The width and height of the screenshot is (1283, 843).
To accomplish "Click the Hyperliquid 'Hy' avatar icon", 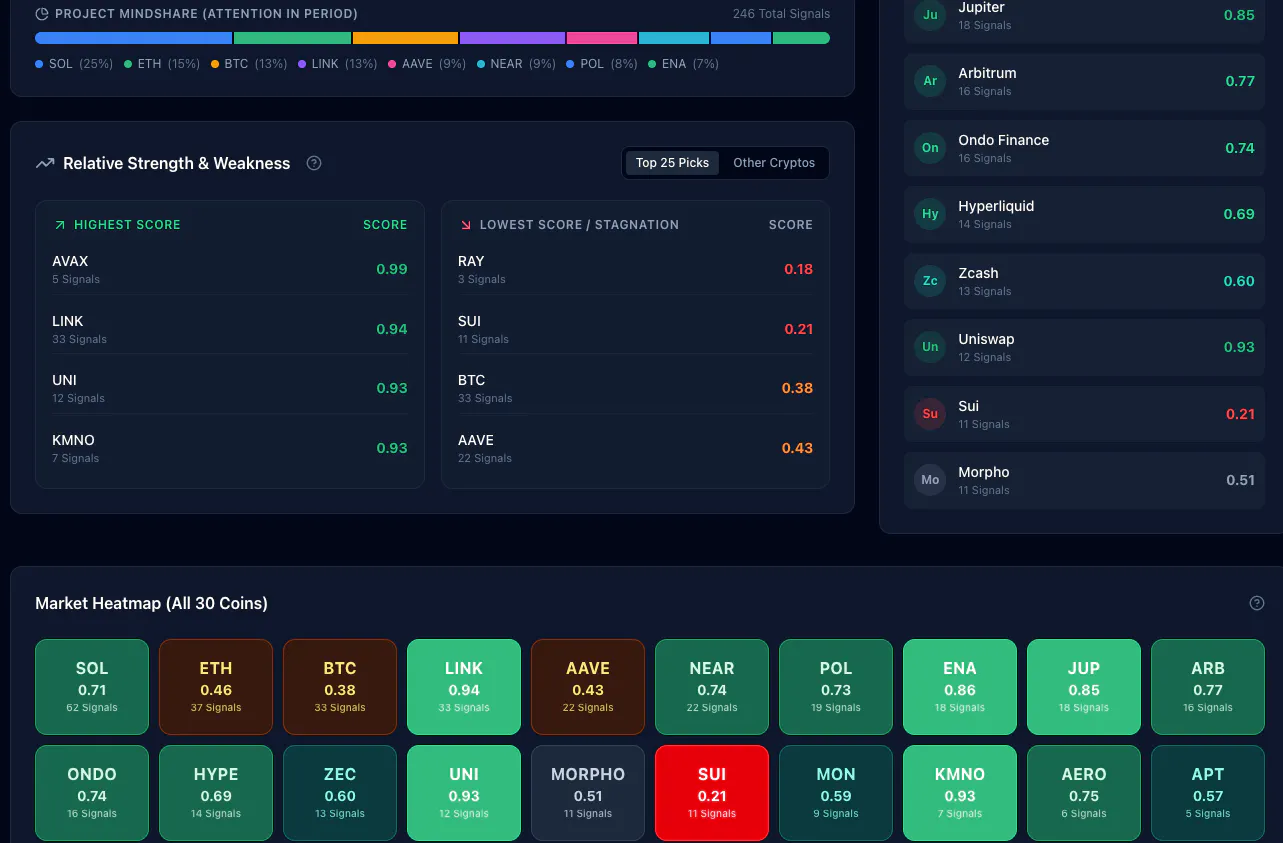I will [x=930, y=214].
